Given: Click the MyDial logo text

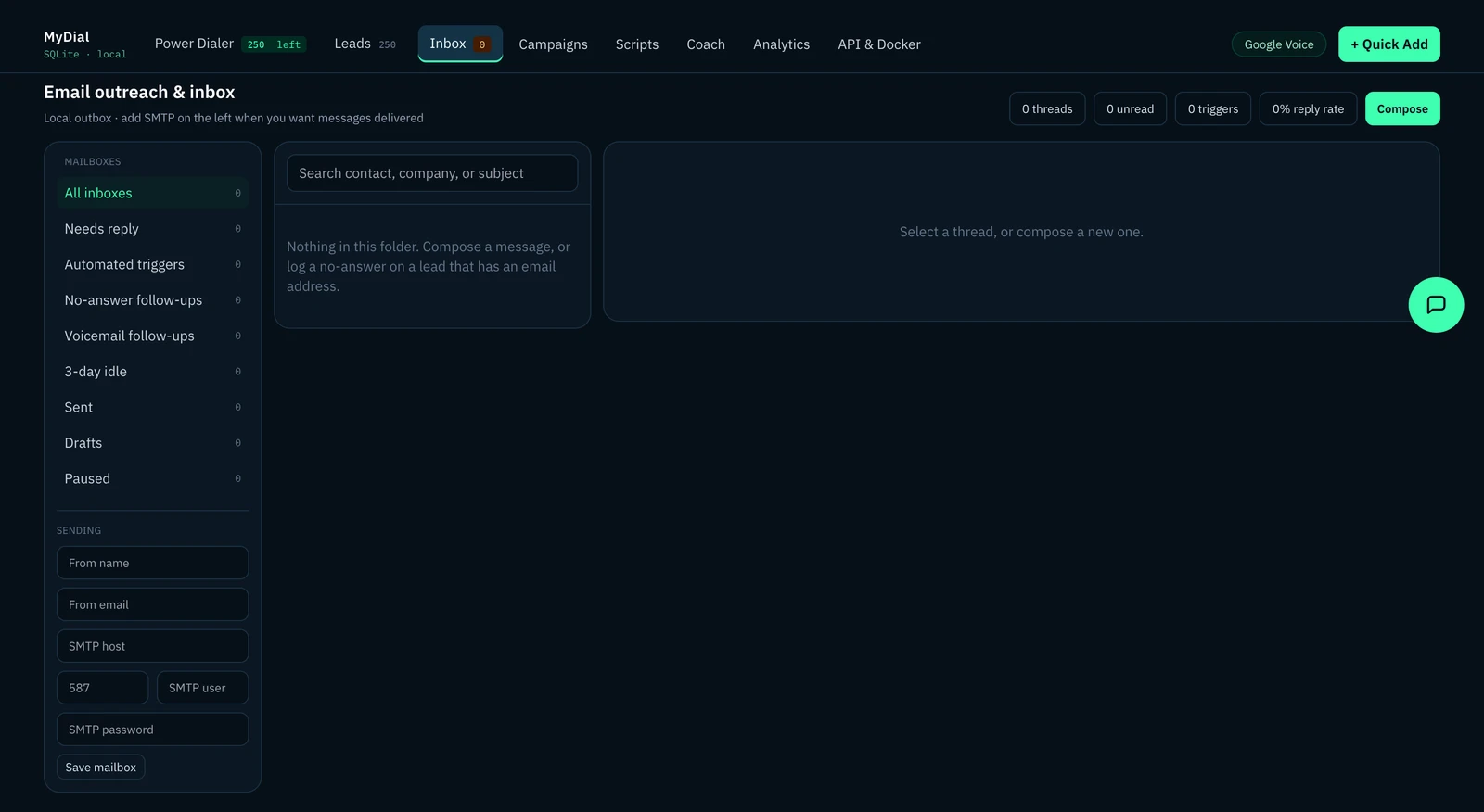Looking at the screenshot, I should [x=67, y=37].
